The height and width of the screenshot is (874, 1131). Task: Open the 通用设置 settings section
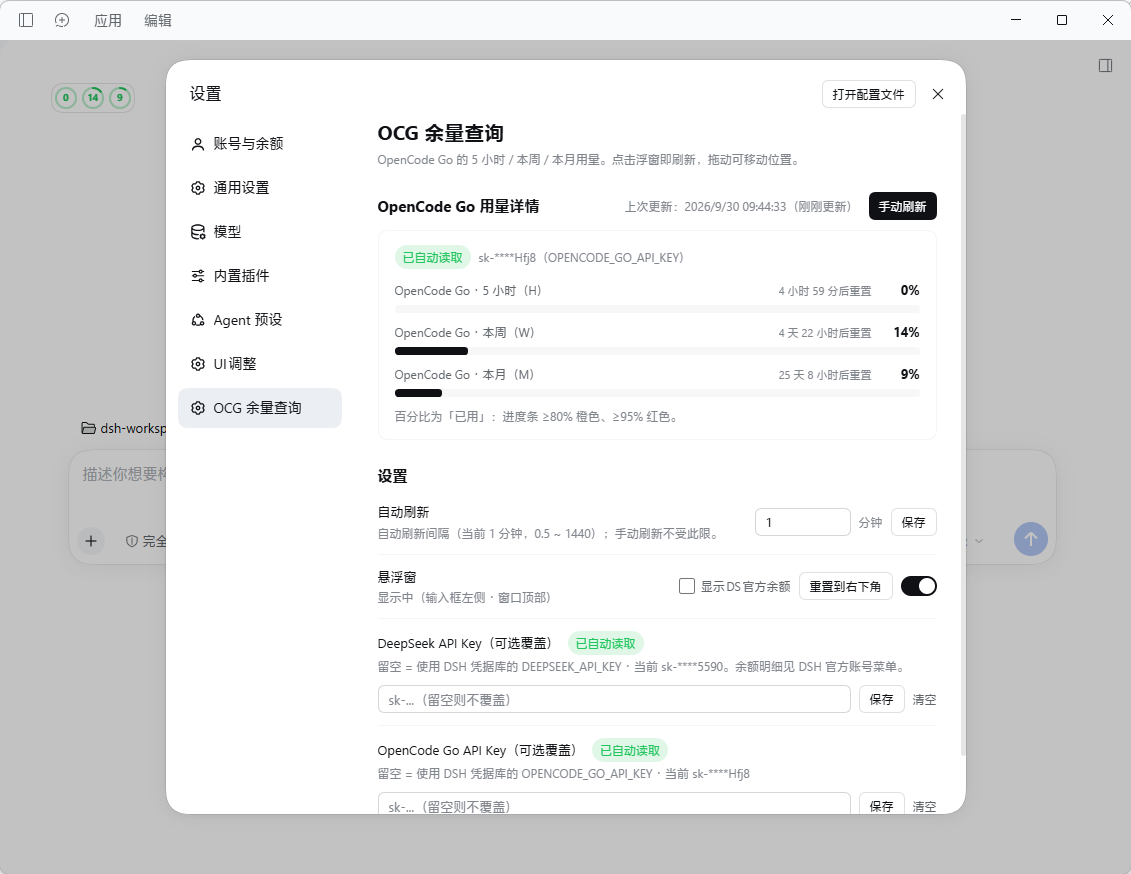coord(260,188)
